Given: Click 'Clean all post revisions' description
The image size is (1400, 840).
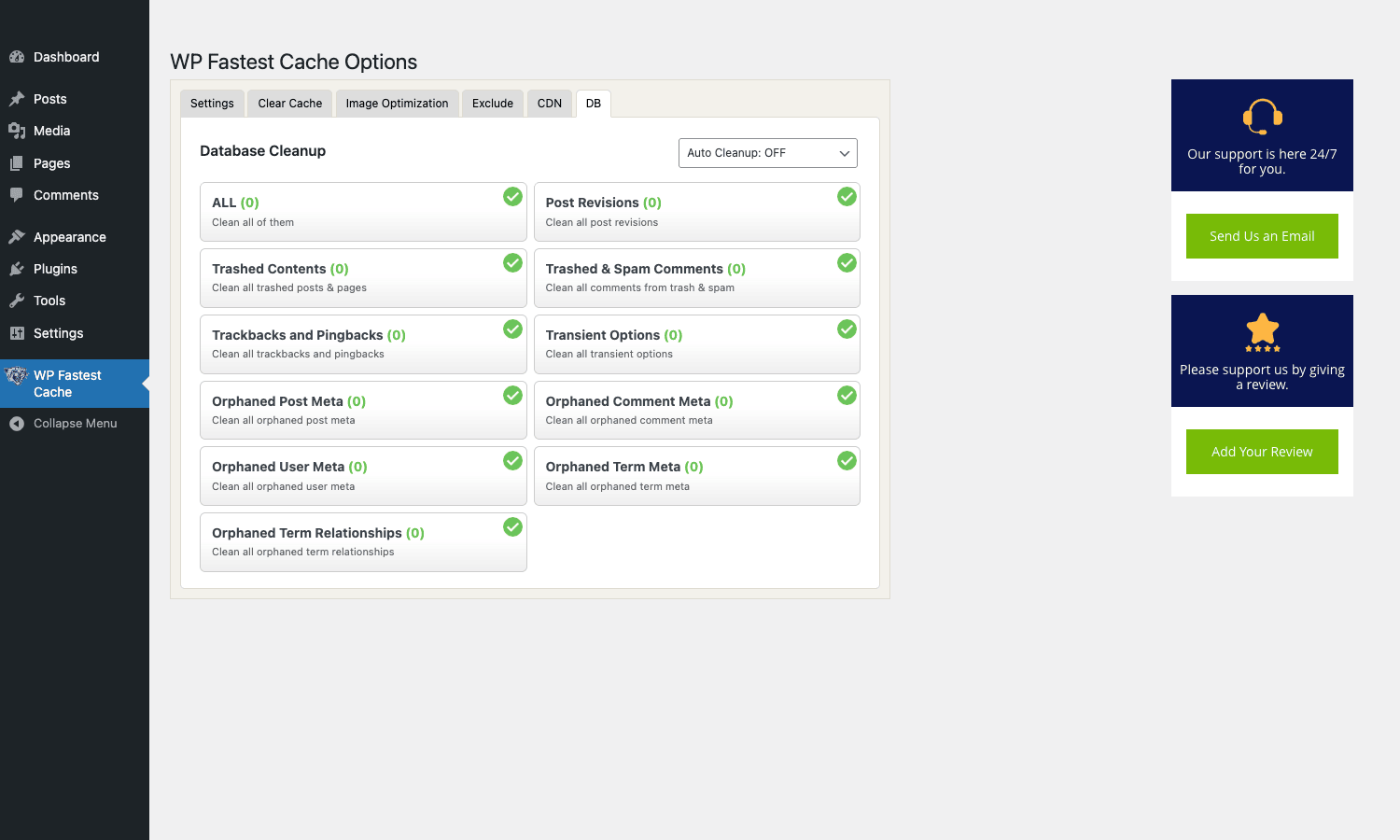Looking at the screenshot, I should coord(602,223).
